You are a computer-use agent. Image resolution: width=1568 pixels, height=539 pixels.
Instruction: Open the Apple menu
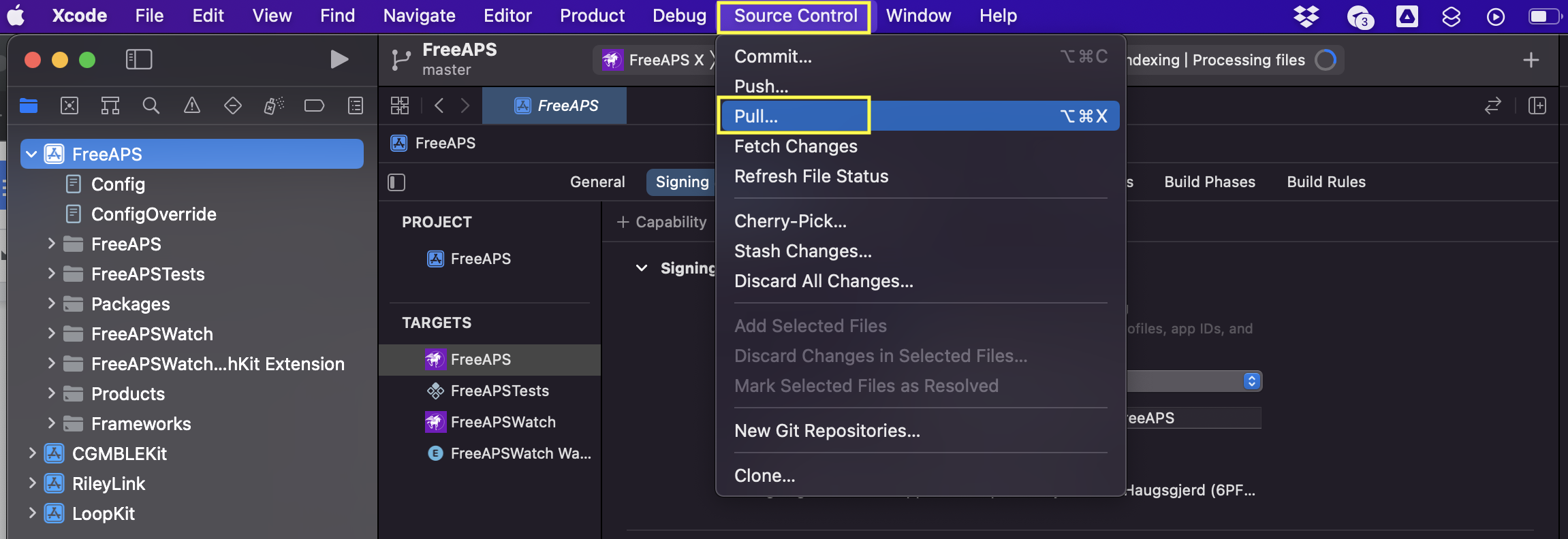(x=16, y=16)
